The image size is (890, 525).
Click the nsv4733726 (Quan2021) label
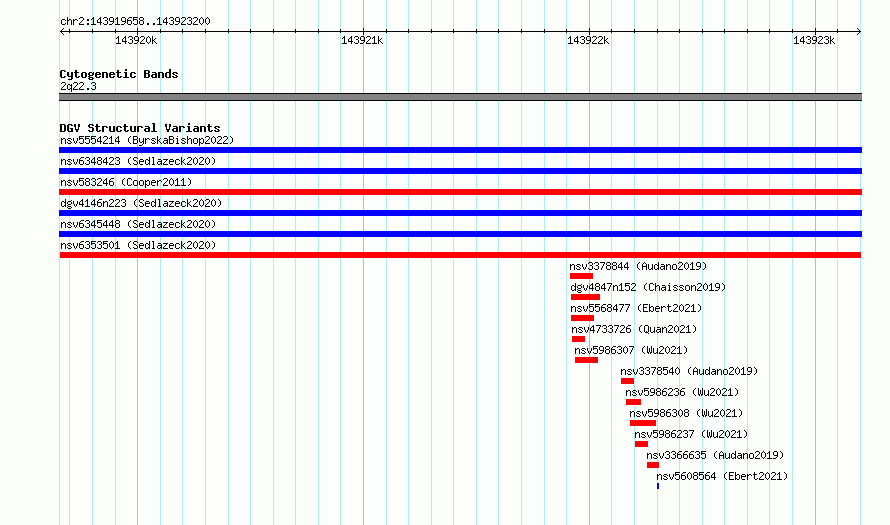(634, 329)
